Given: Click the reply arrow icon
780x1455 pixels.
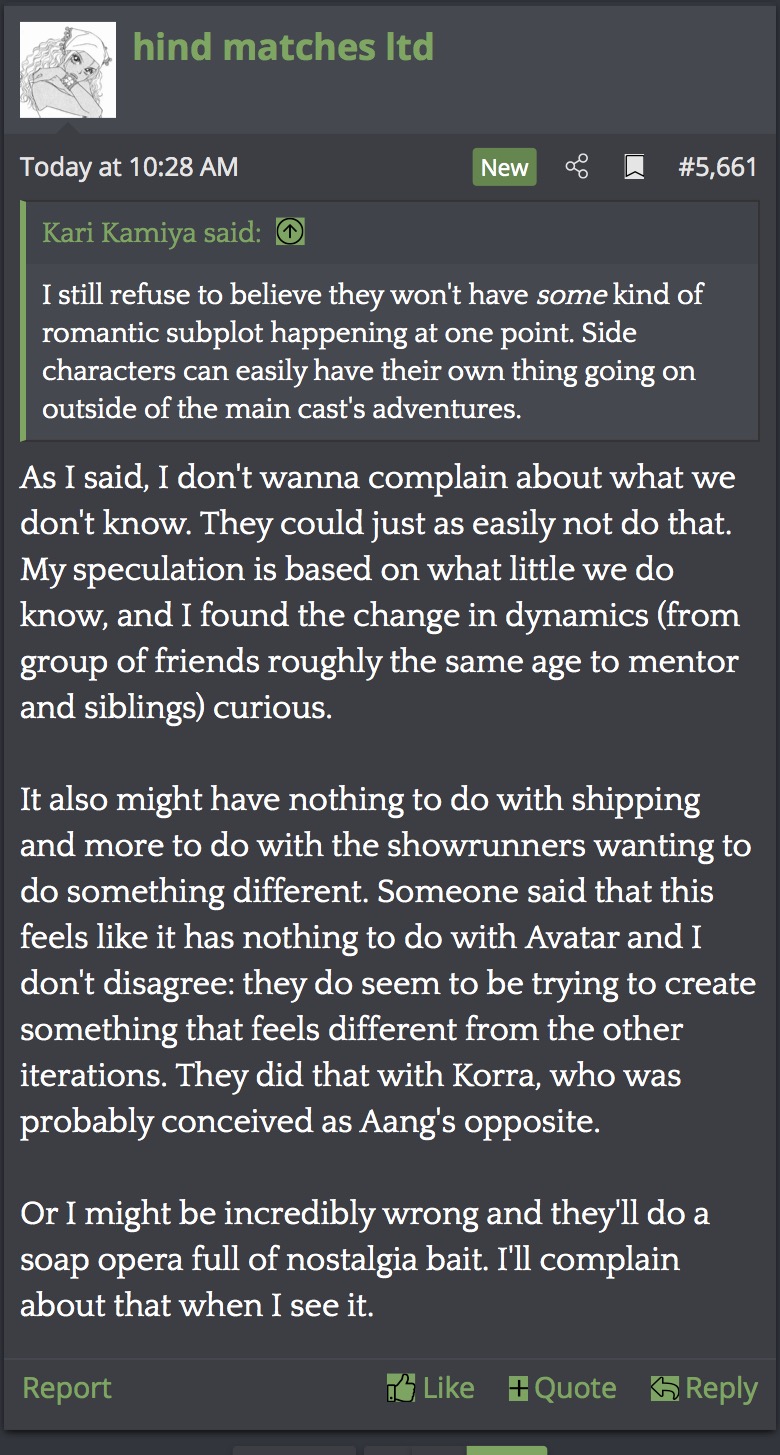Looking at the screenshot, I should pyautogui.click(x=664, y=1388).
